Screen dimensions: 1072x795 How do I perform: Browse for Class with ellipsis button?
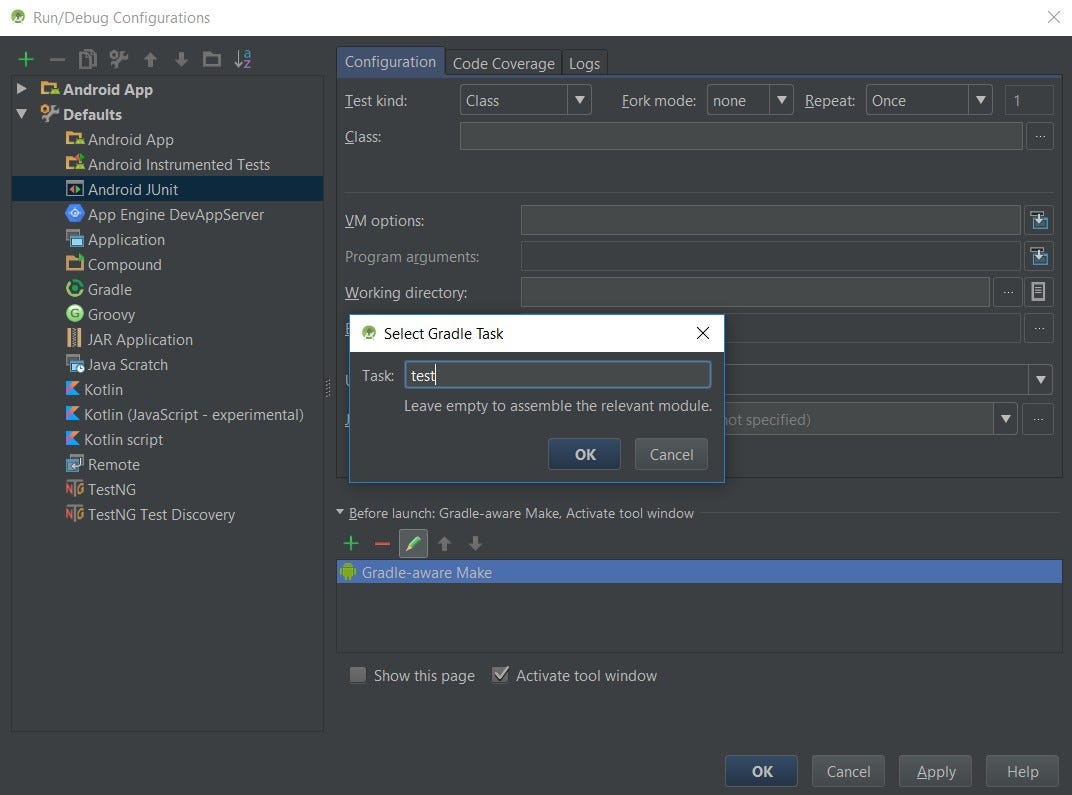click(1040, 137)
